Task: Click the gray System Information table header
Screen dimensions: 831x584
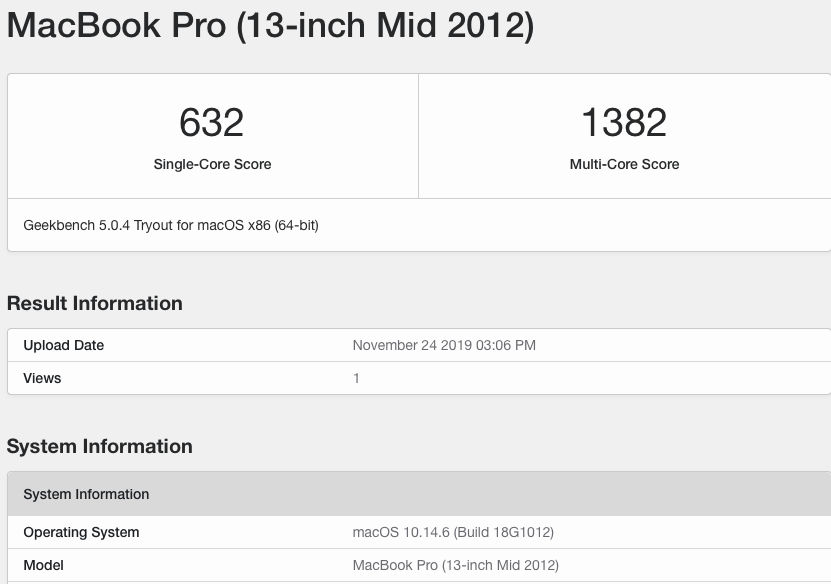Action: point(86,494)
